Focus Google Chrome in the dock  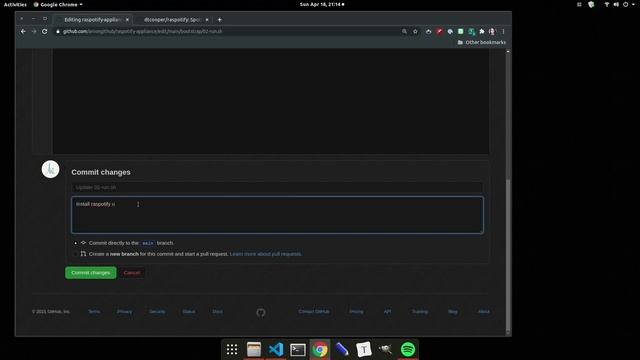click(320, 349)
